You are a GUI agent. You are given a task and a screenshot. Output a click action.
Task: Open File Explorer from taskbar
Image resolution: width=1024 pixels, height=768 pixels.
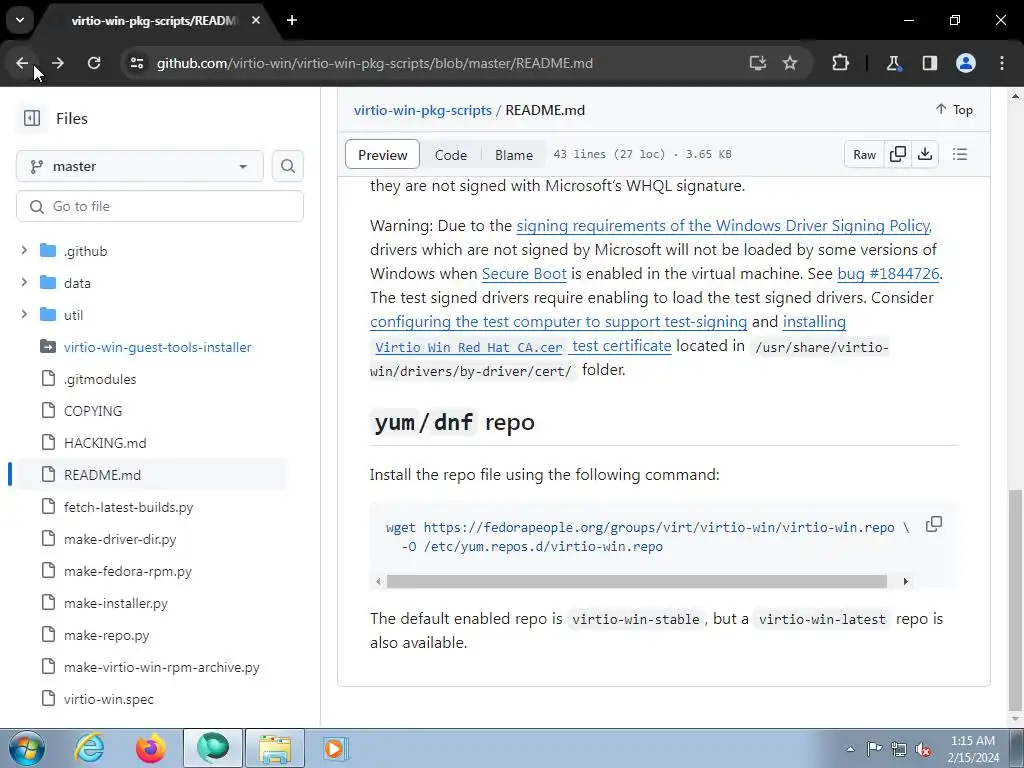coord(275,748)
